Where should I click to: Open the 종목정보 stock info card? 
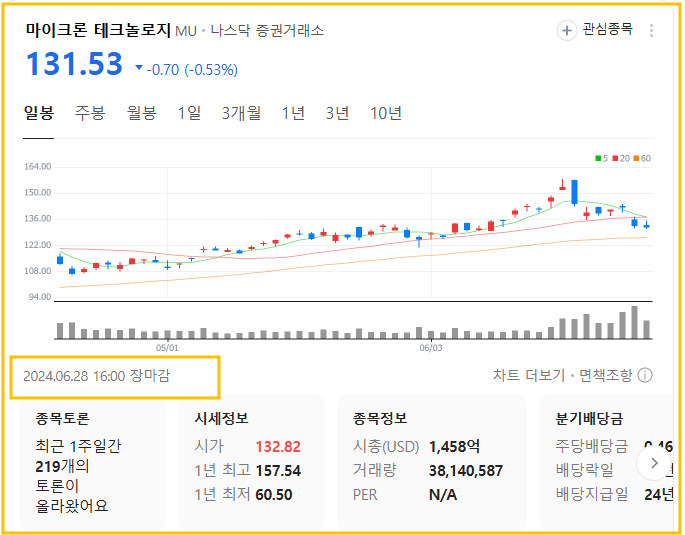point(432,462)
